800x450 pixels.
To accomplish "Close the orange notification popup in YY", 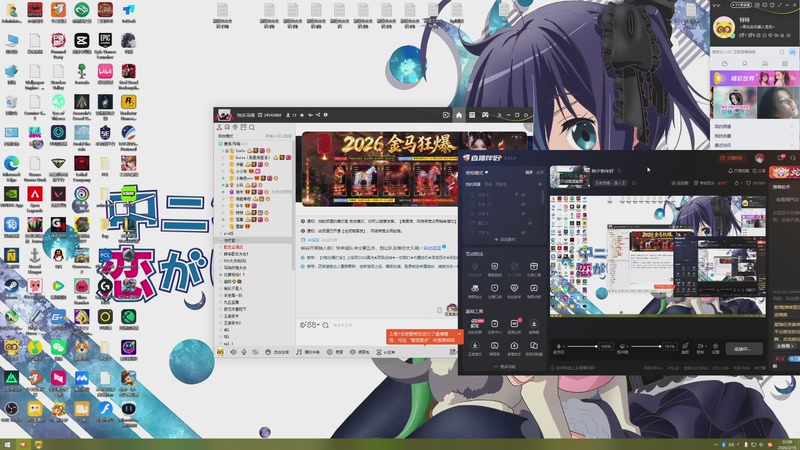I will pyautogui.click(x=459, y=334).
